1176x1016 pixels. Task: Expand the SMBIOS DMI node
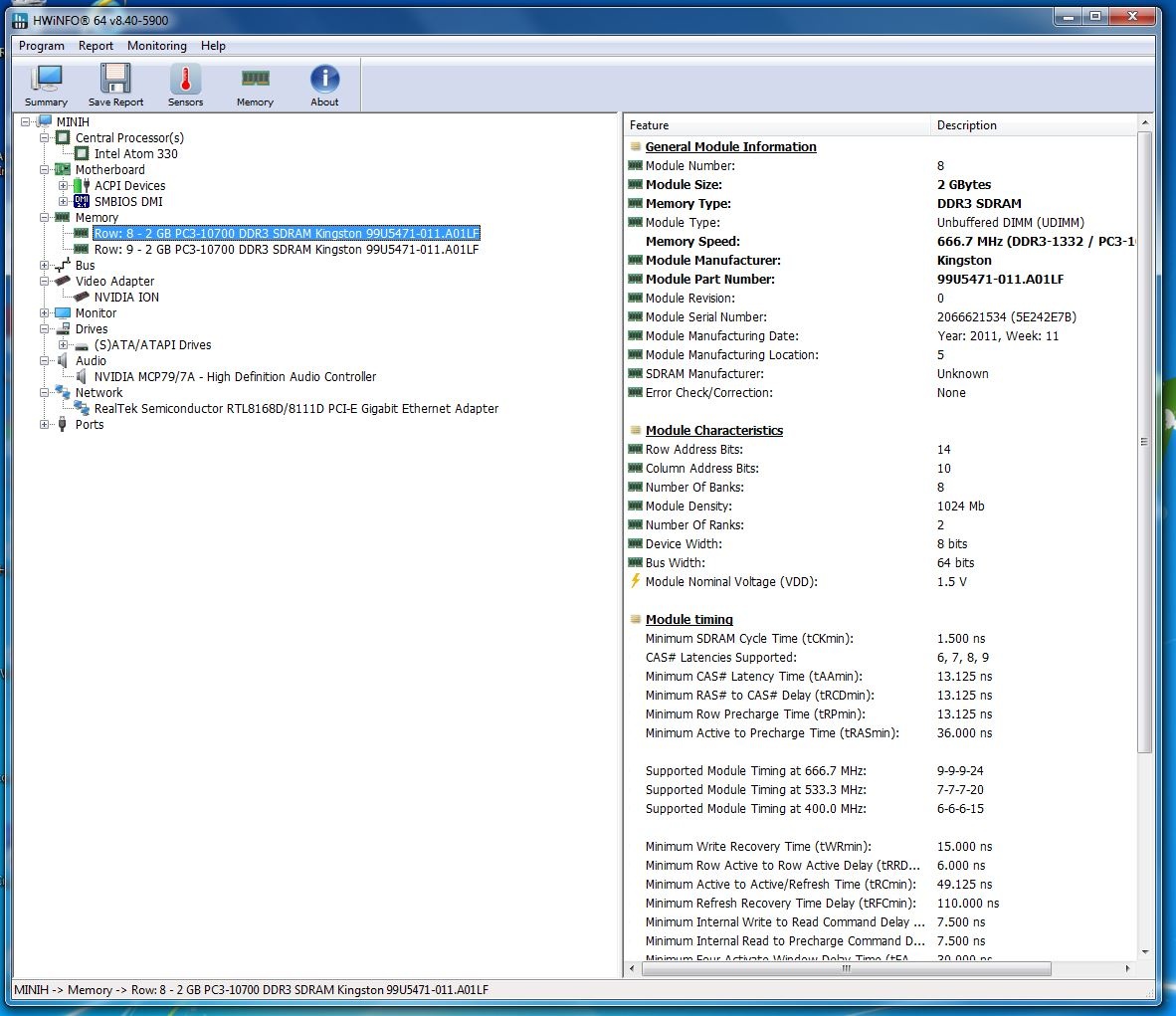[x=63, y=201]
